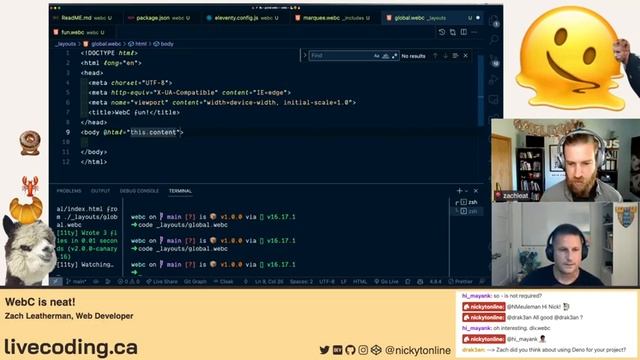
Task: Open the OUTPUT panel tab
Action: pos(100,191)
